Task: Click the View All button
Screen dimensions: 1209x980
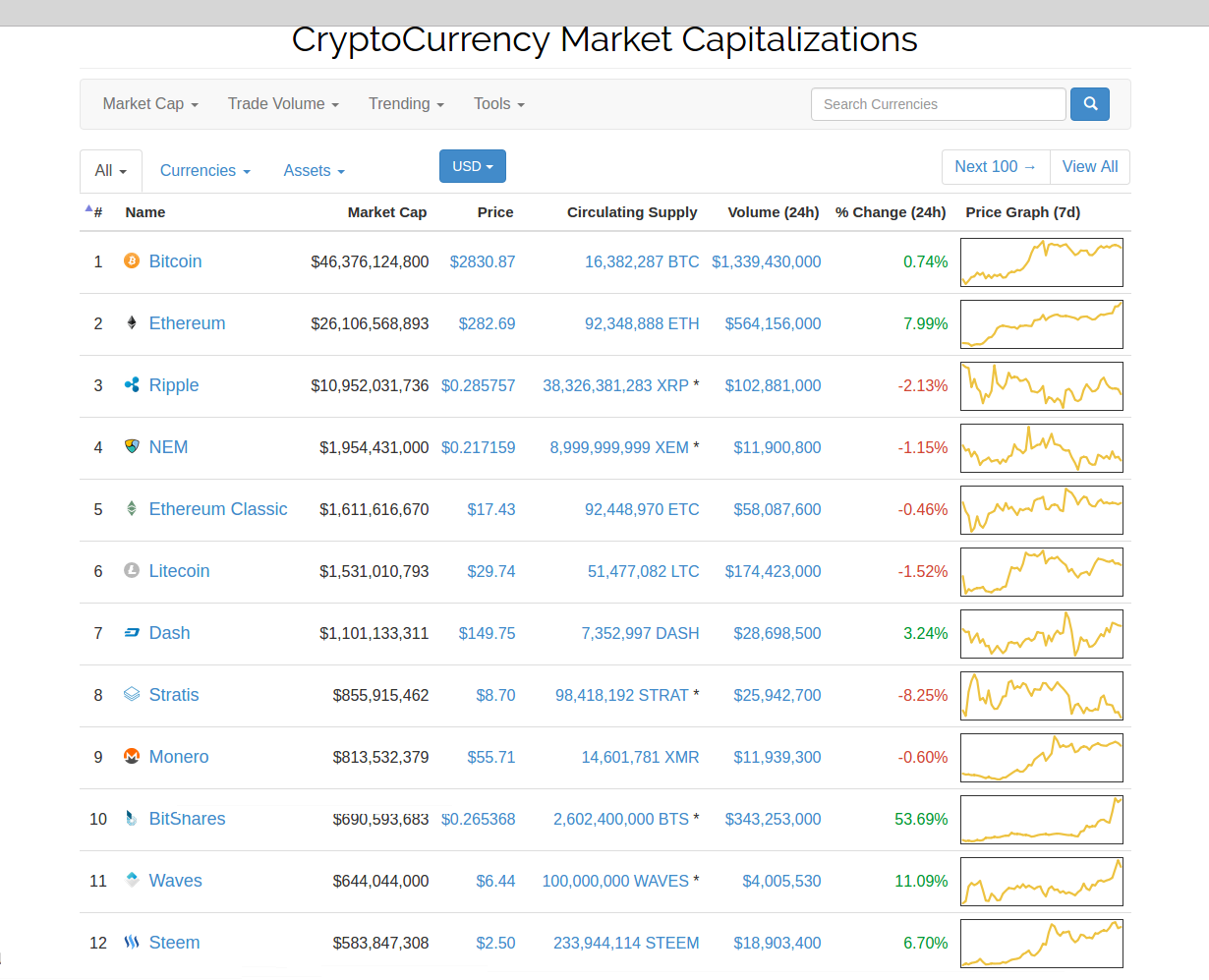Action: tap(1090, 167)
